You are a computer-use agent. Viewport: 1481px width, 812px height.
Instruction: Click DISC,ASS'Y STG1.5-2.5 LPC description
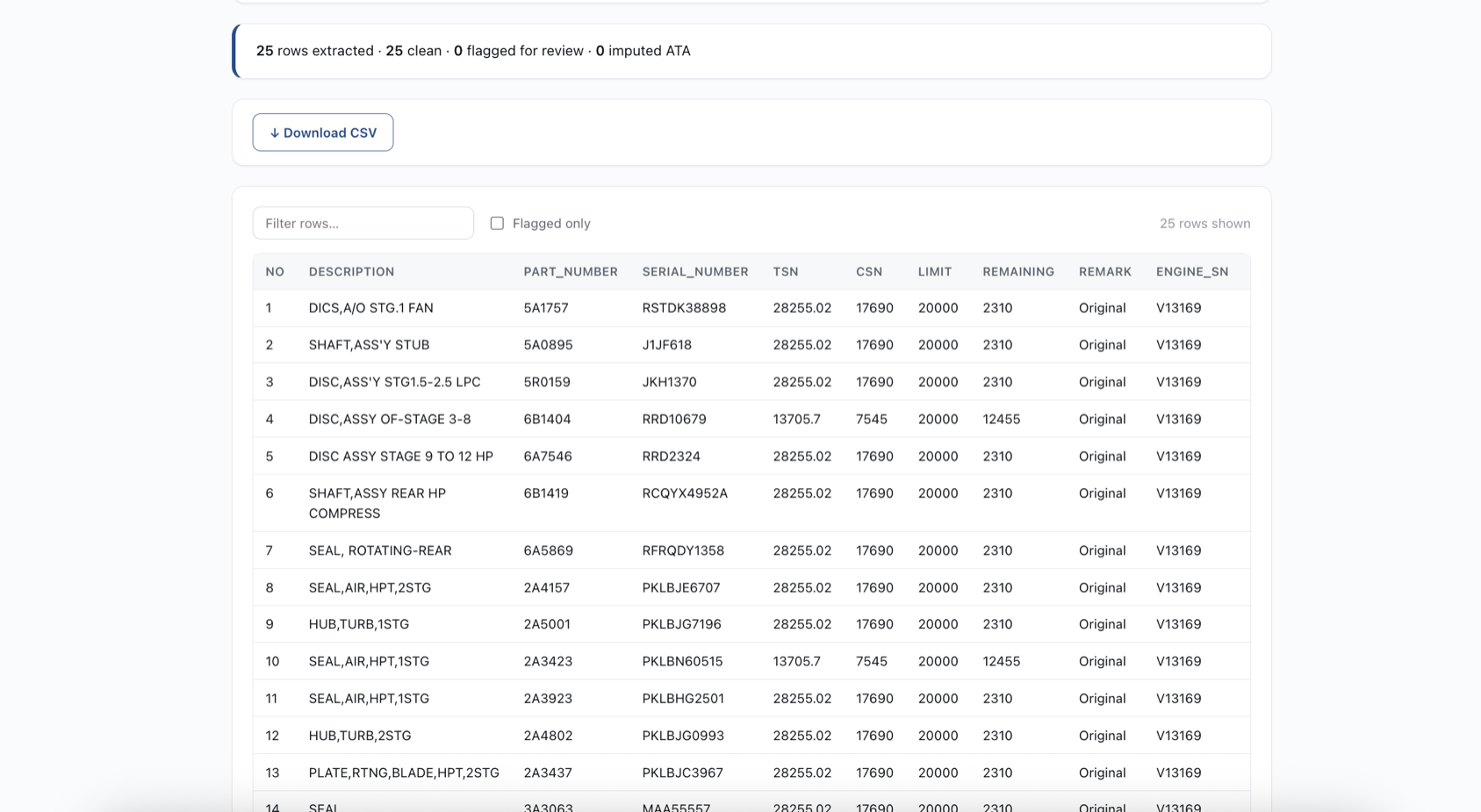(394, 382)
